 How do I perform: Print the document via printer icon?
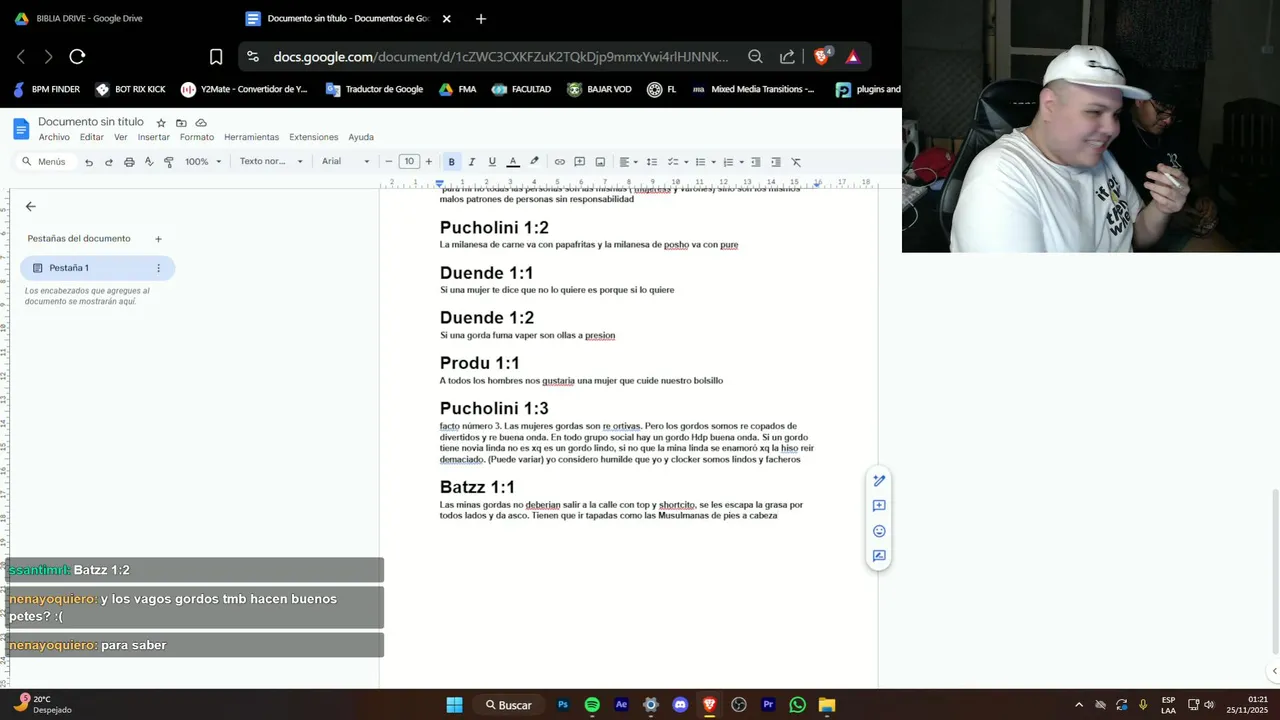point(129,162)
